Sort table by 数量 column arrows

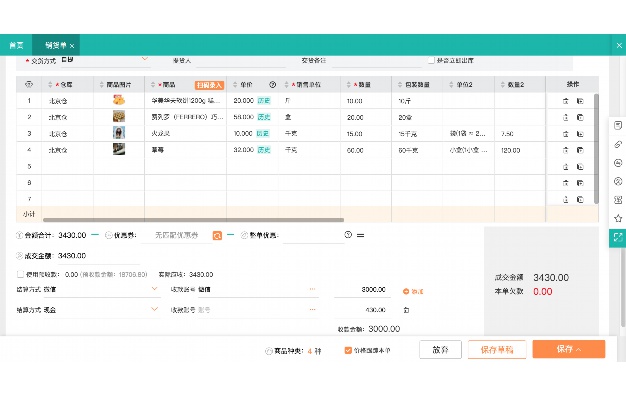(348, 85)
